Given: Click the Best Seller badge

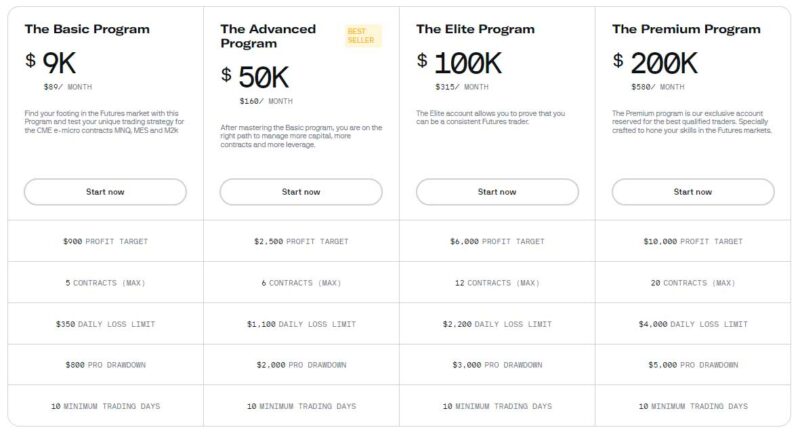Looking at the screenshot, I should (363, 36).
